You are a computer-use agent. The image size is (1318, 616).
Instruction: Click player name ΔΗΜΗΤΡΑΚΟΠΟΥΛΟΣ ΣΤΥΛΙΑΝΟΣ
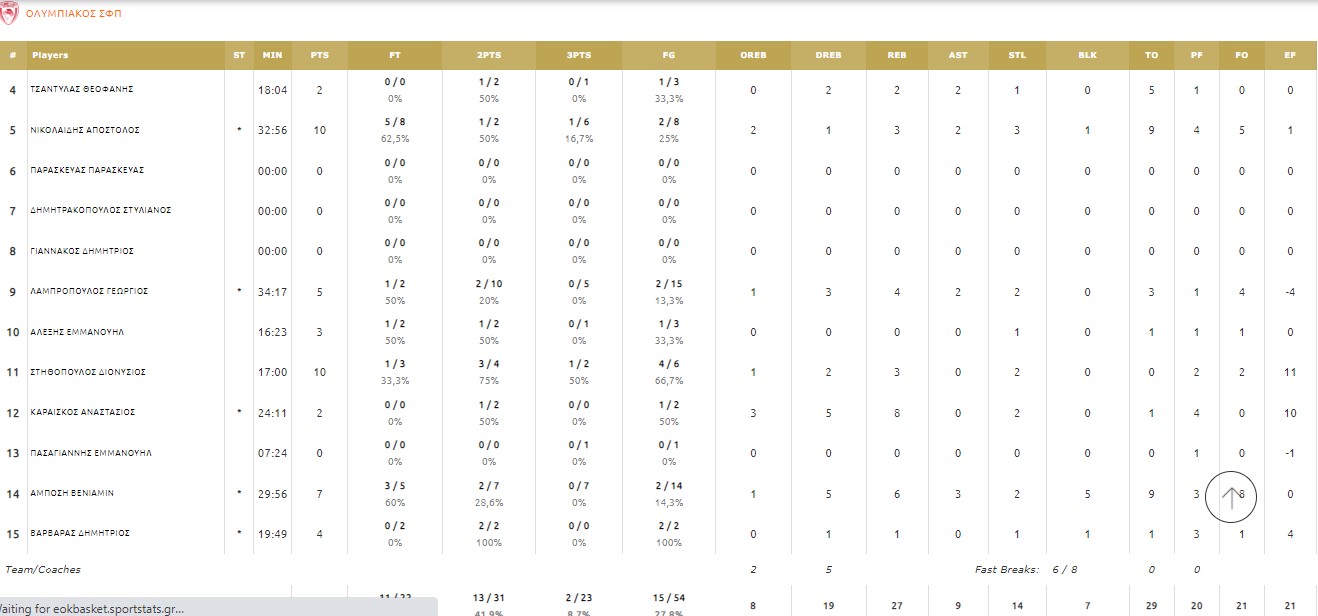101,211
